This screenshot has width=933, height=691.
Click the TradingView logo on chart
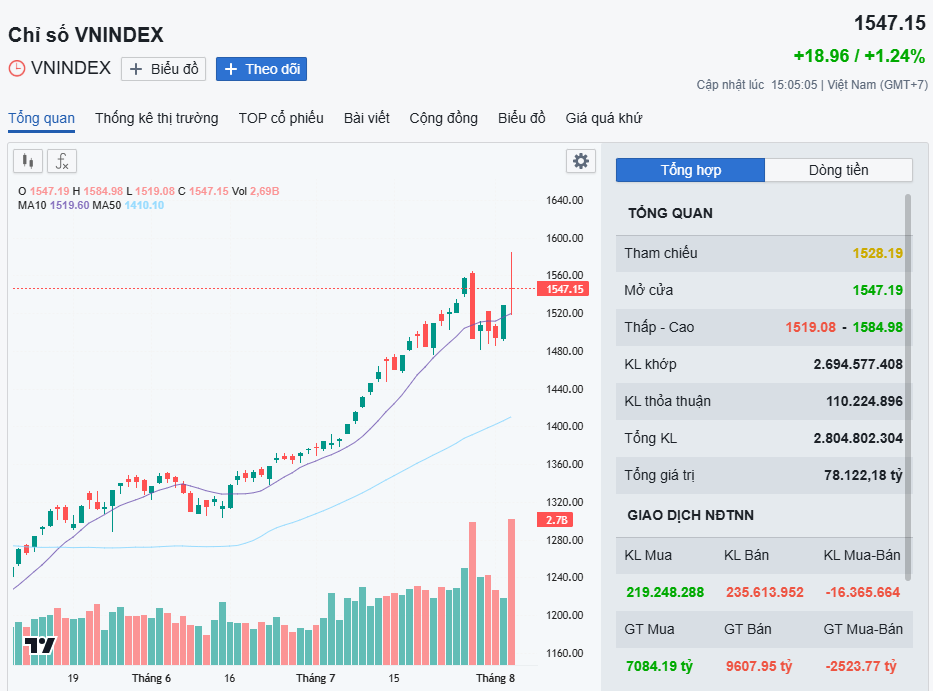tap(40, 645)
